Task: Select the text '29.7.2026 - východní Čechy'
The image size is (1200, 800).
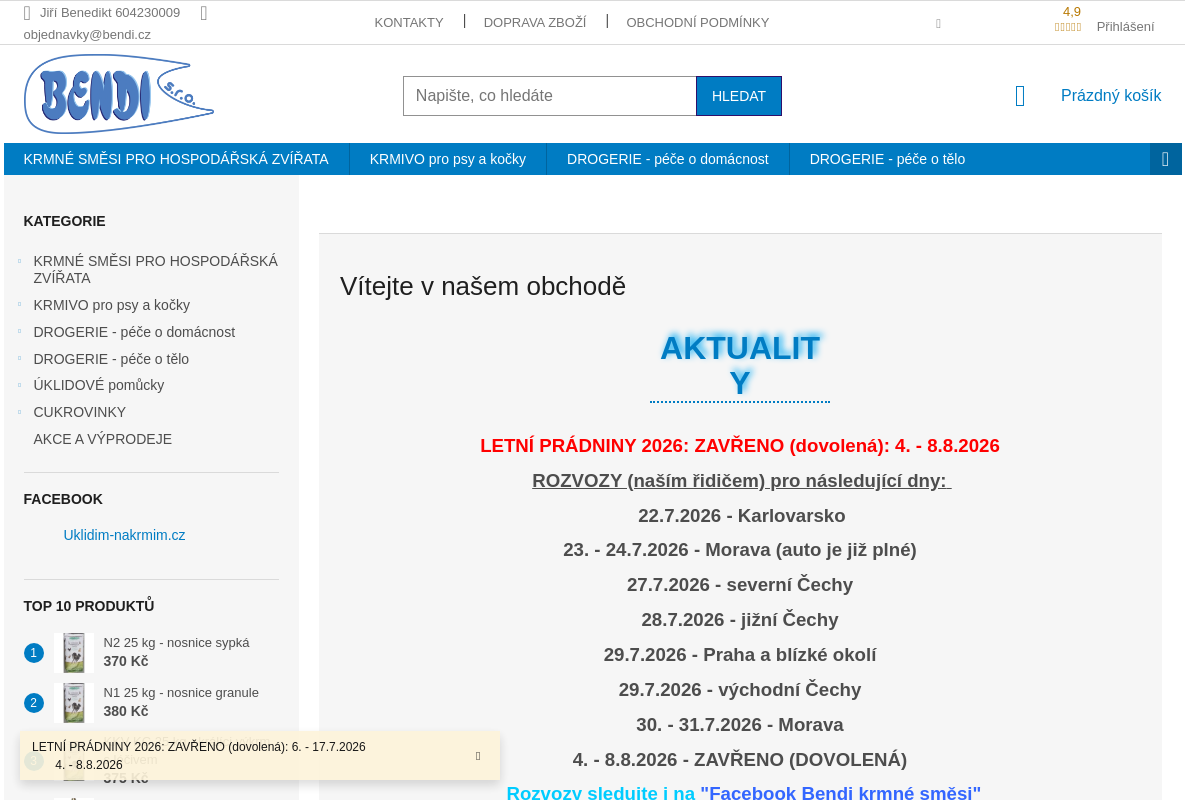Action: pyautogui.click(x=740, y=690)
